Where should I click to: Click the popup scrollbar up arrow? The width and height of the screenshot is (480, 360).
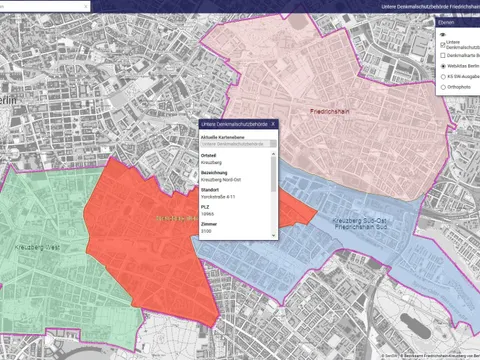coord(274,154)
